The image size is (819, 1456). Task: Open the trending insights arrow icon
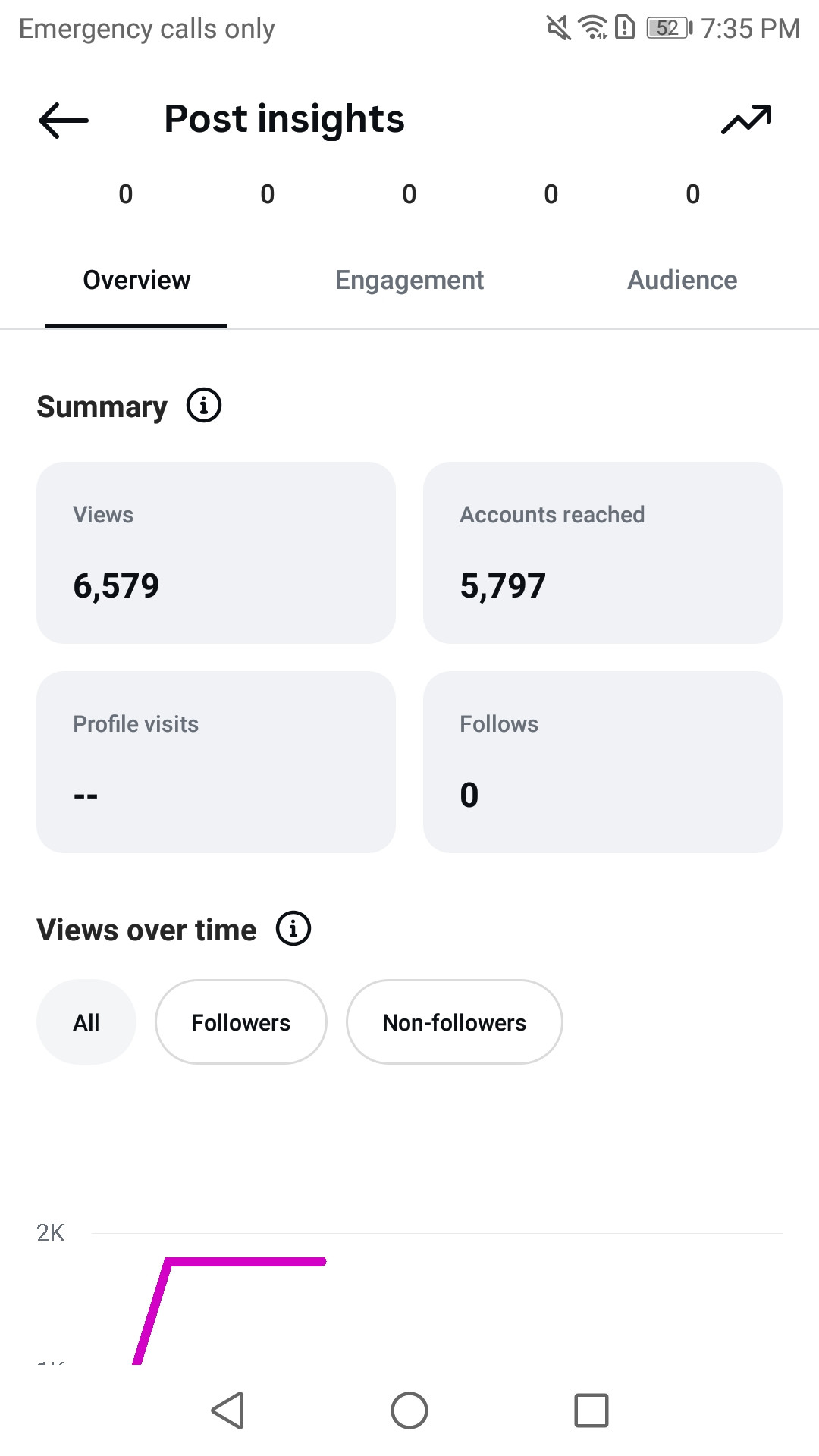pyautogui.click(x=746, y=119)
